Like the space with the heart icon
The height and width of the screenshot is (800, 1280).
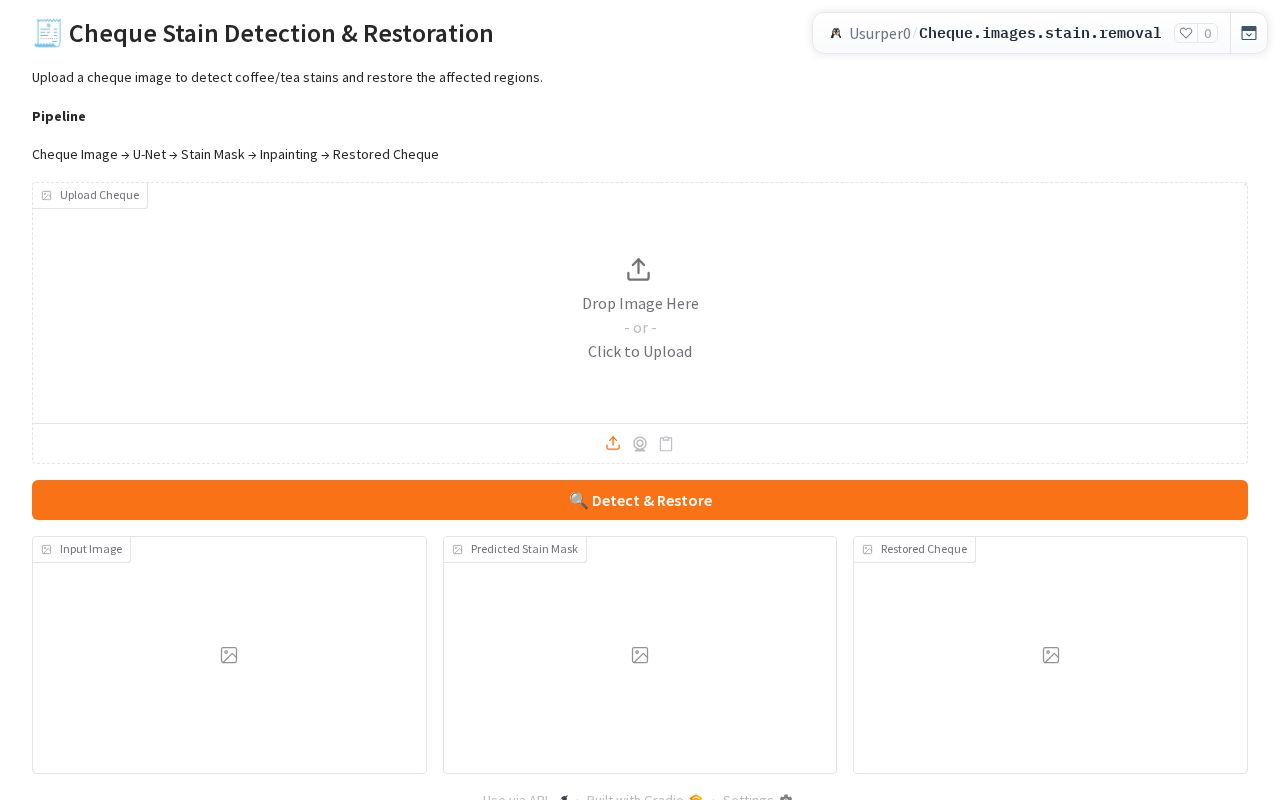(1186, 33)
